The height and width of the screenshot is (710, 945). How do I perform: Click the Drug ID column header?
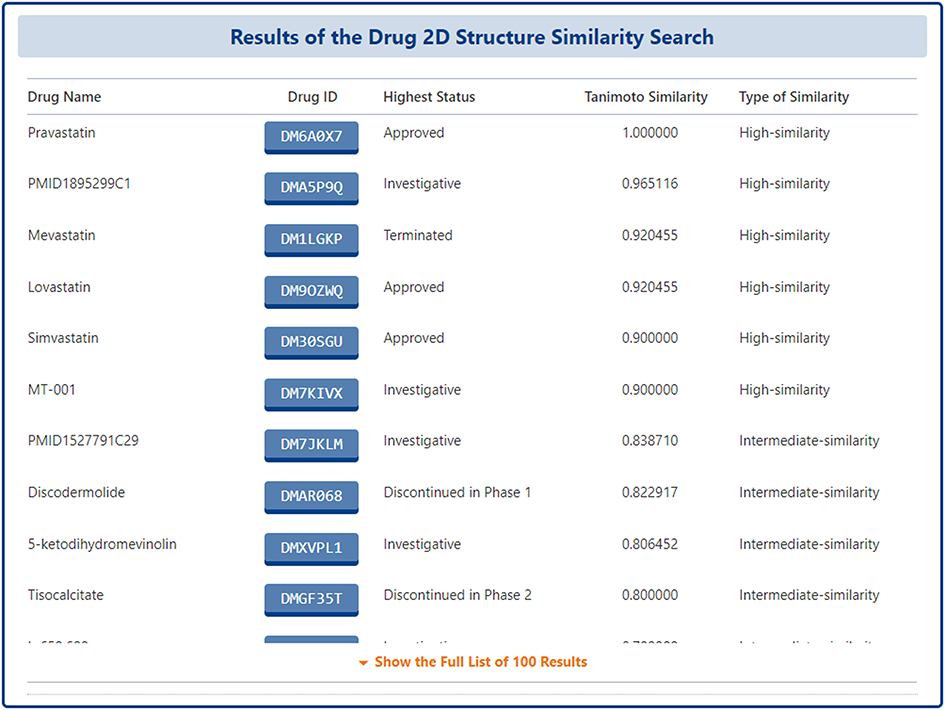pyautogui.click(x=312, y=97)
